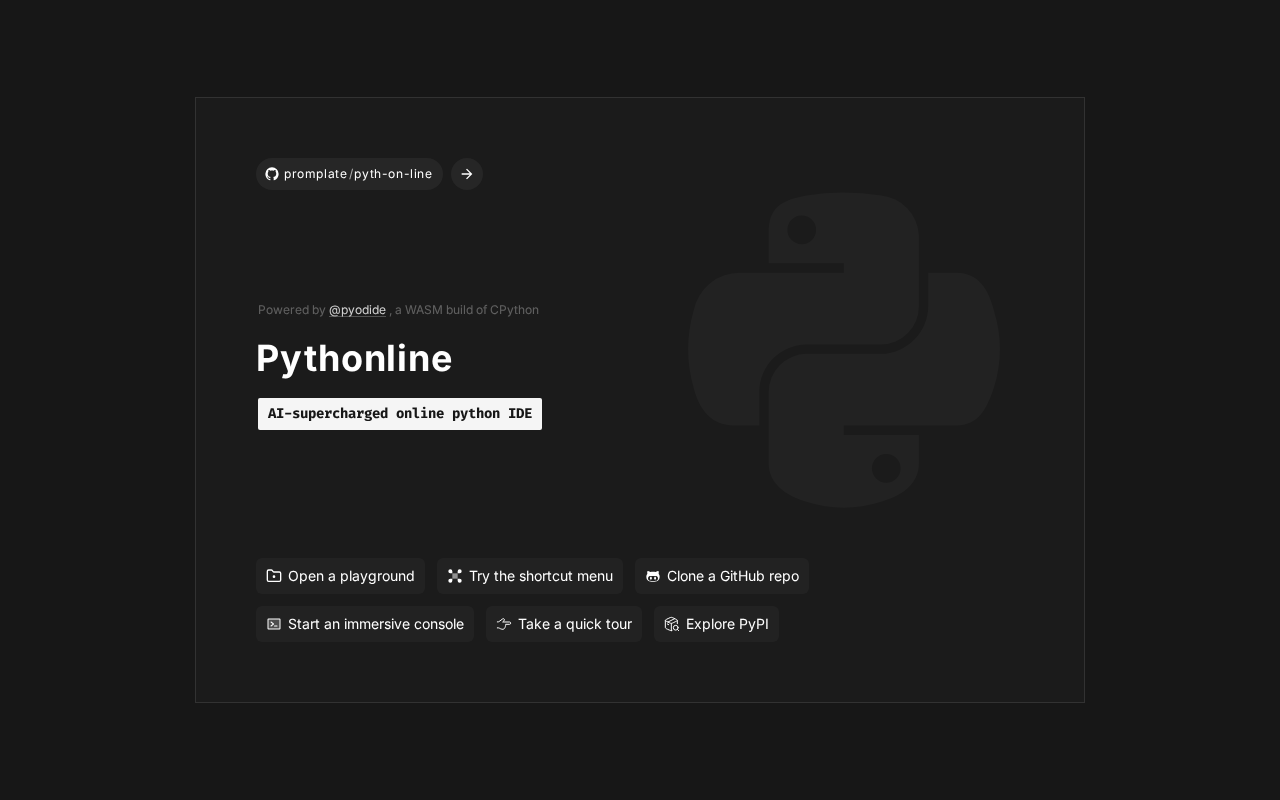Click the AI-supercharged online python IDE tagline
Screen dimensions: 1280x800
[400, 414]
